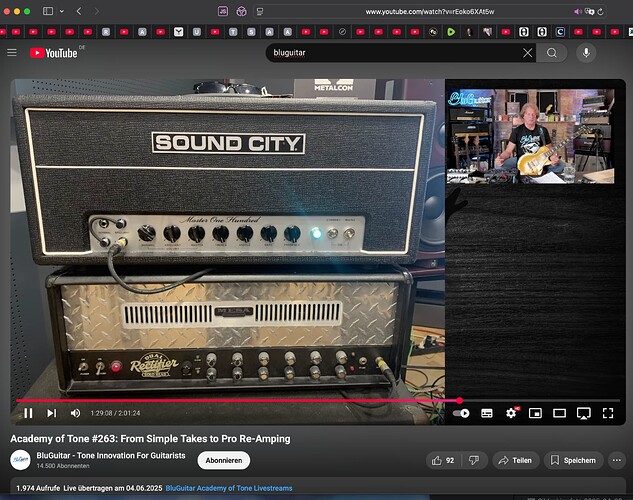This screenshot has width=633, height=500.
Task: Click the video title text
Action: point(150,439)
